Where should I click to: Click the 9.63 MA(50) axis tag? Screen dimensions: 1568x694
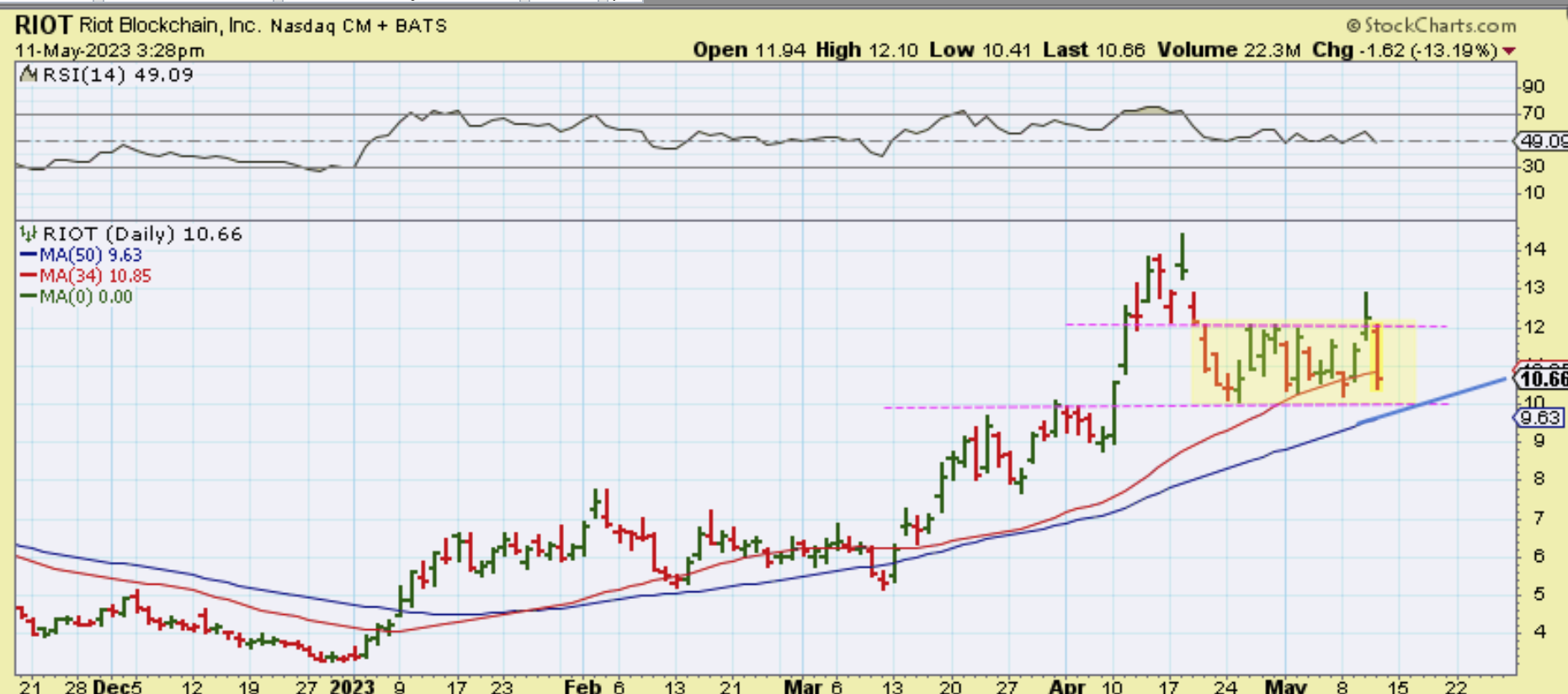coord(1540,418)
